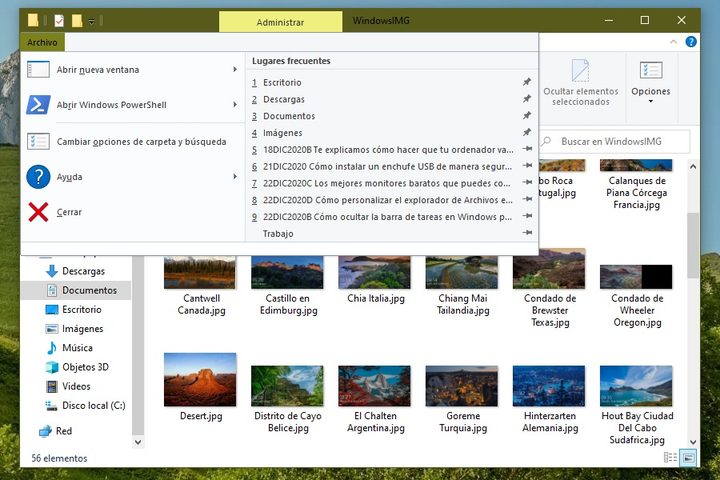Image resolution: width=720 pixels, height=480 pixels.
Task: Click the file list scroll up arrow
Action: 693,166
